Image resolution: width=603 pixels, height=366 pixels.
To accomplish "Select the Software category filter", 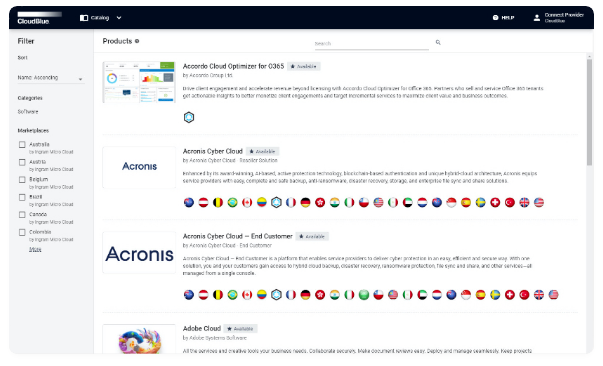I will click(x=28, y=112).
